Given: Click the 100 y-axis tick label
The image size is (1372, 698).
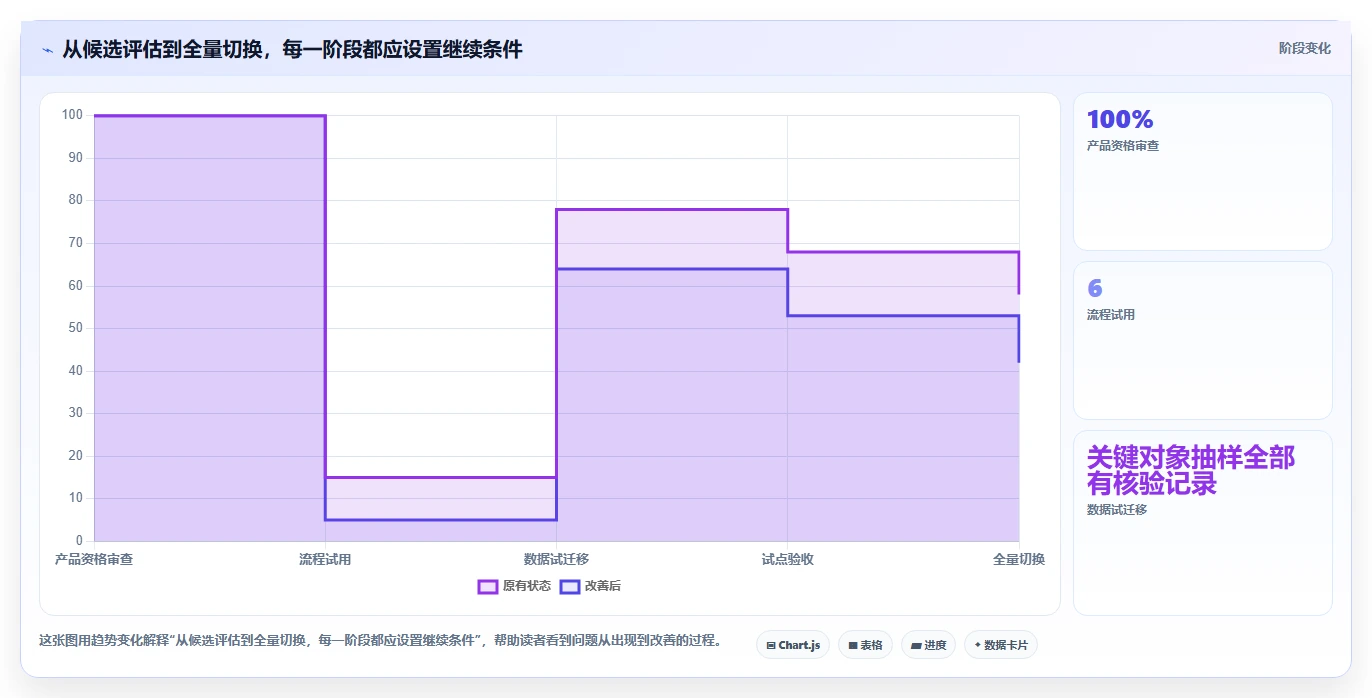Looking at the screenshot, I should click(72, 115).
